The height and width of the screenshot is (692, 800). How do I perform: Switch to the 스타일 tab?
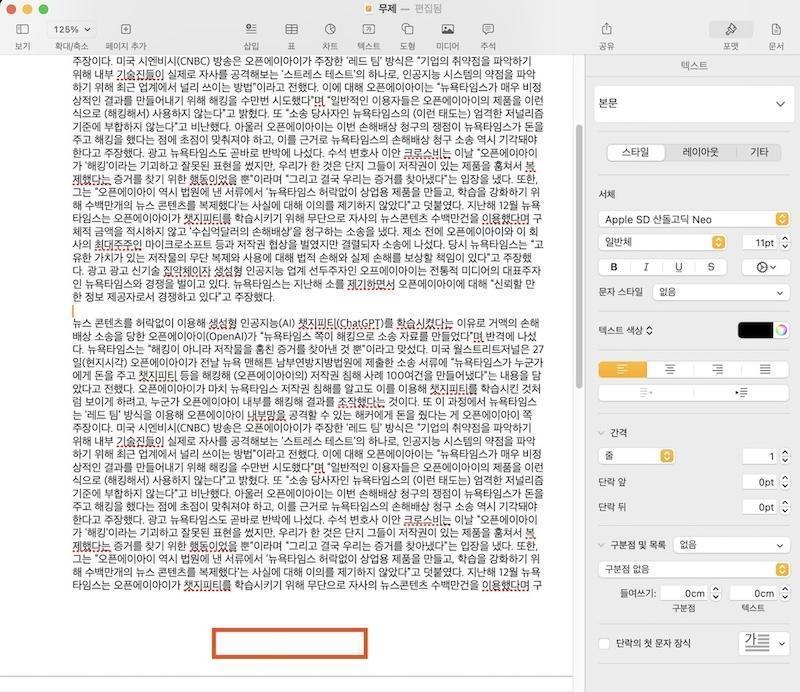tap(636, 152)
